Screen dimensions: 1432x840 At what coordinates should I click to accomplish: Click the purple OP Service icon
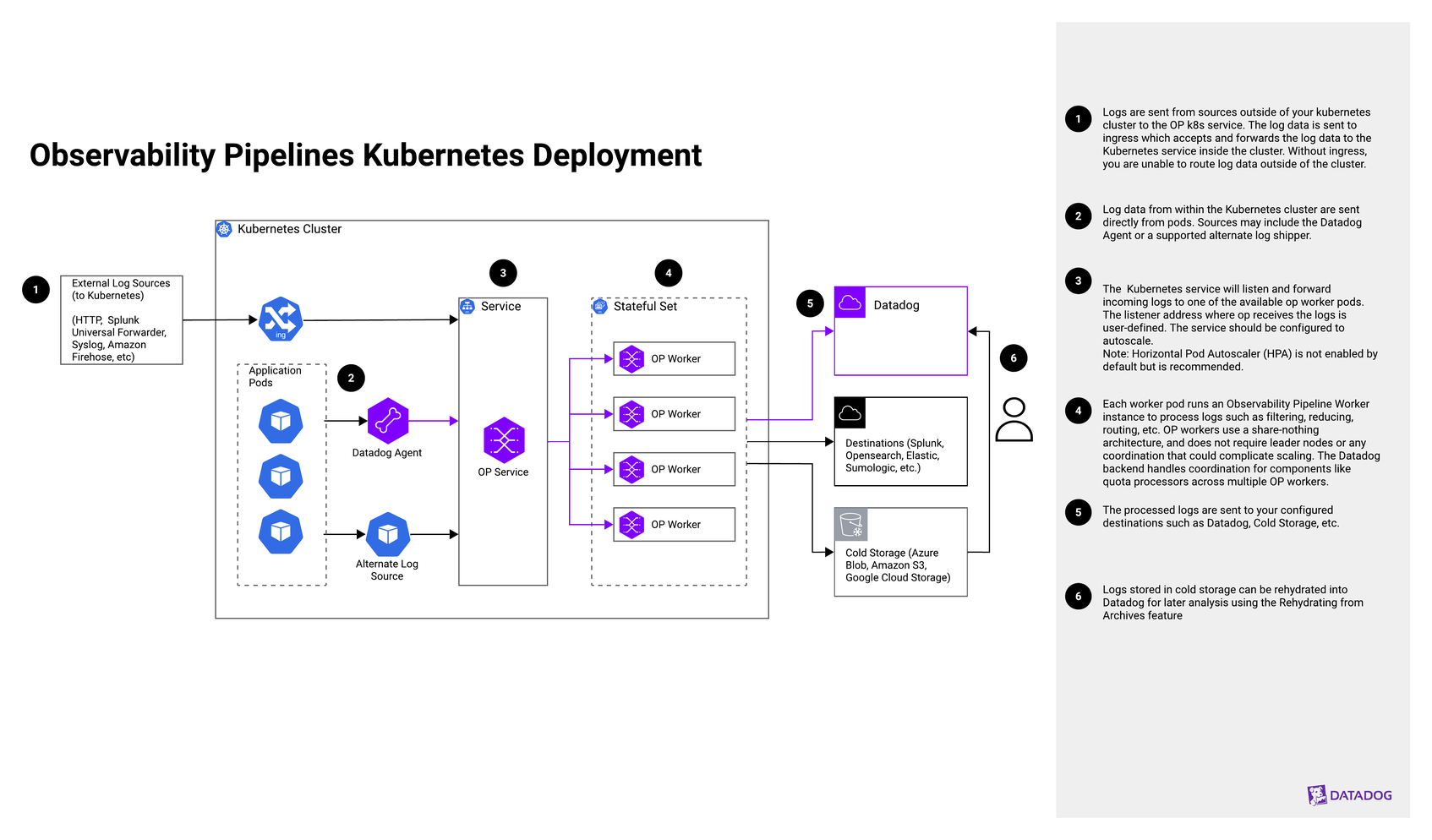504,440
